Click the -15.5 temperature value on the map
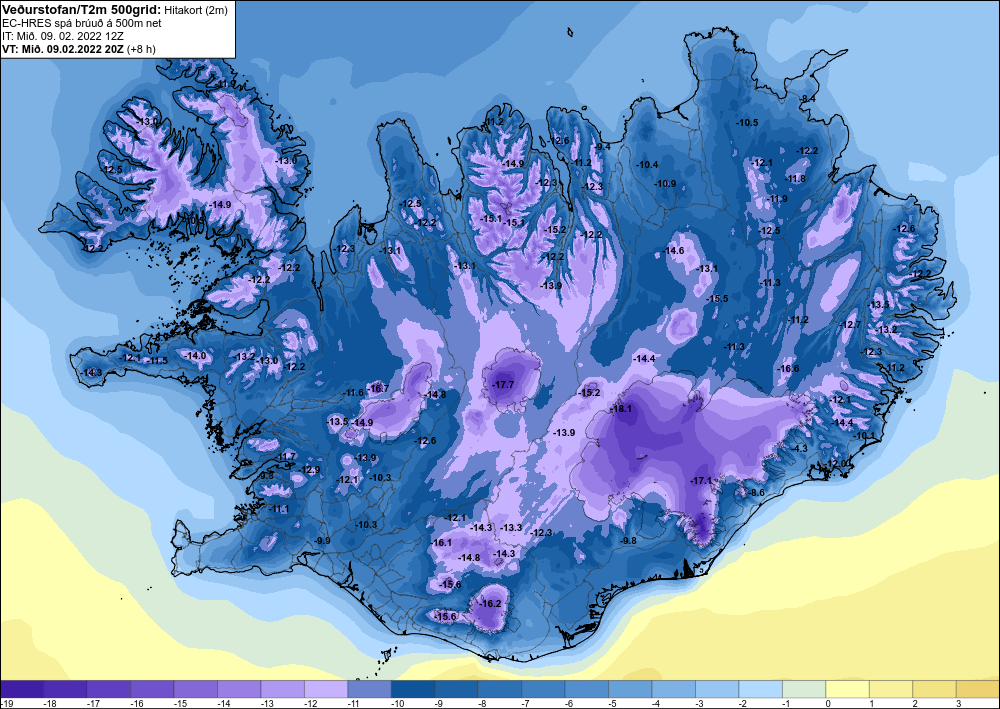 point(717,298)
